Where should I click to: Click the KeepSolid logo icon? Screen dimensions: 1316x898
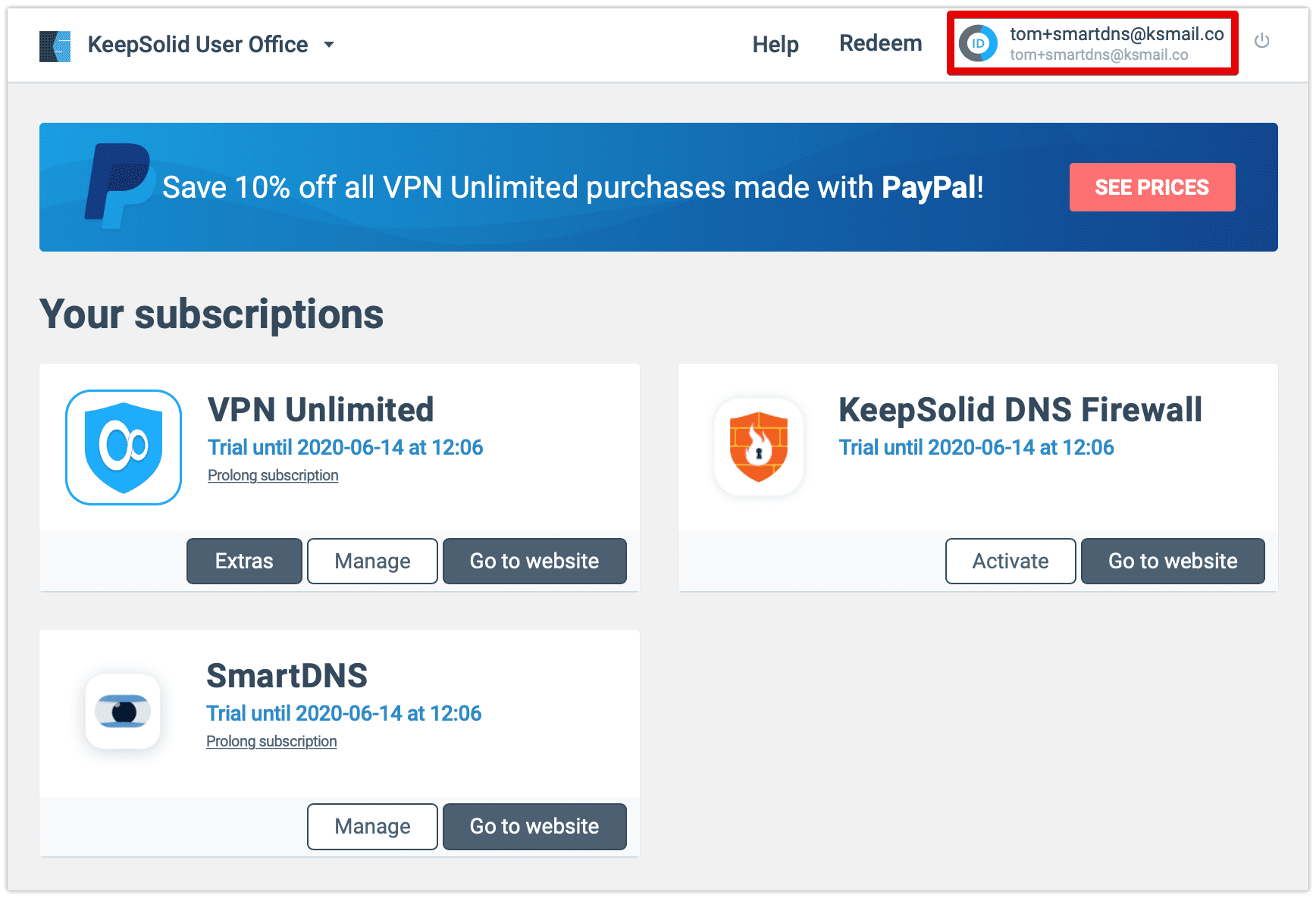(x=55, y=46)
